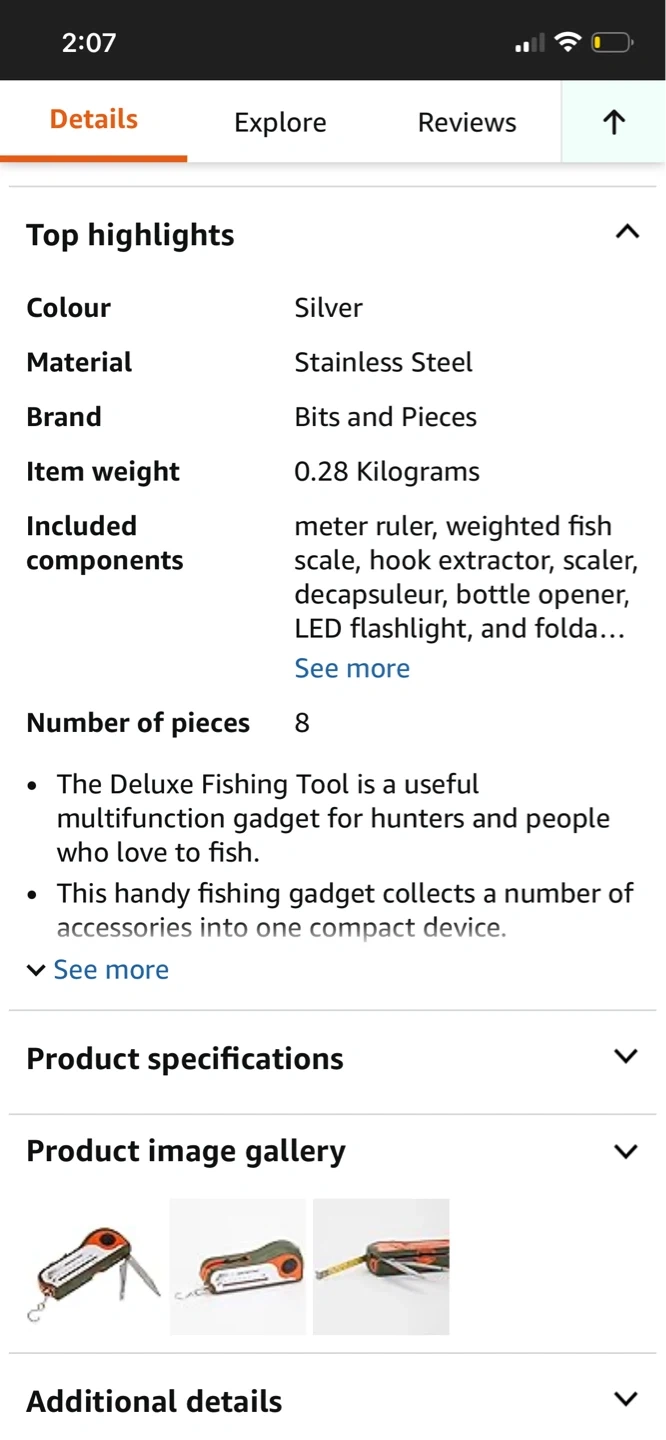Show more bullet point highlights

pyautogui.click(x=111, y=969)
